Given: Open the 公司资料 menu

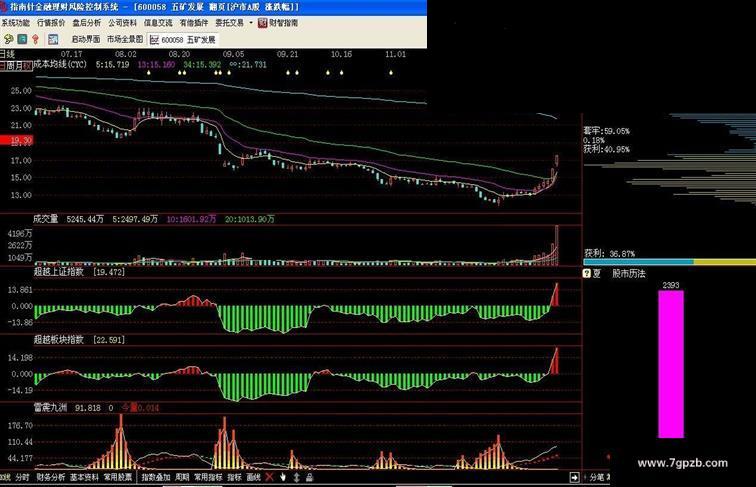Looking at the screenshot, I should pyautogui.click(x=122, y=23).
